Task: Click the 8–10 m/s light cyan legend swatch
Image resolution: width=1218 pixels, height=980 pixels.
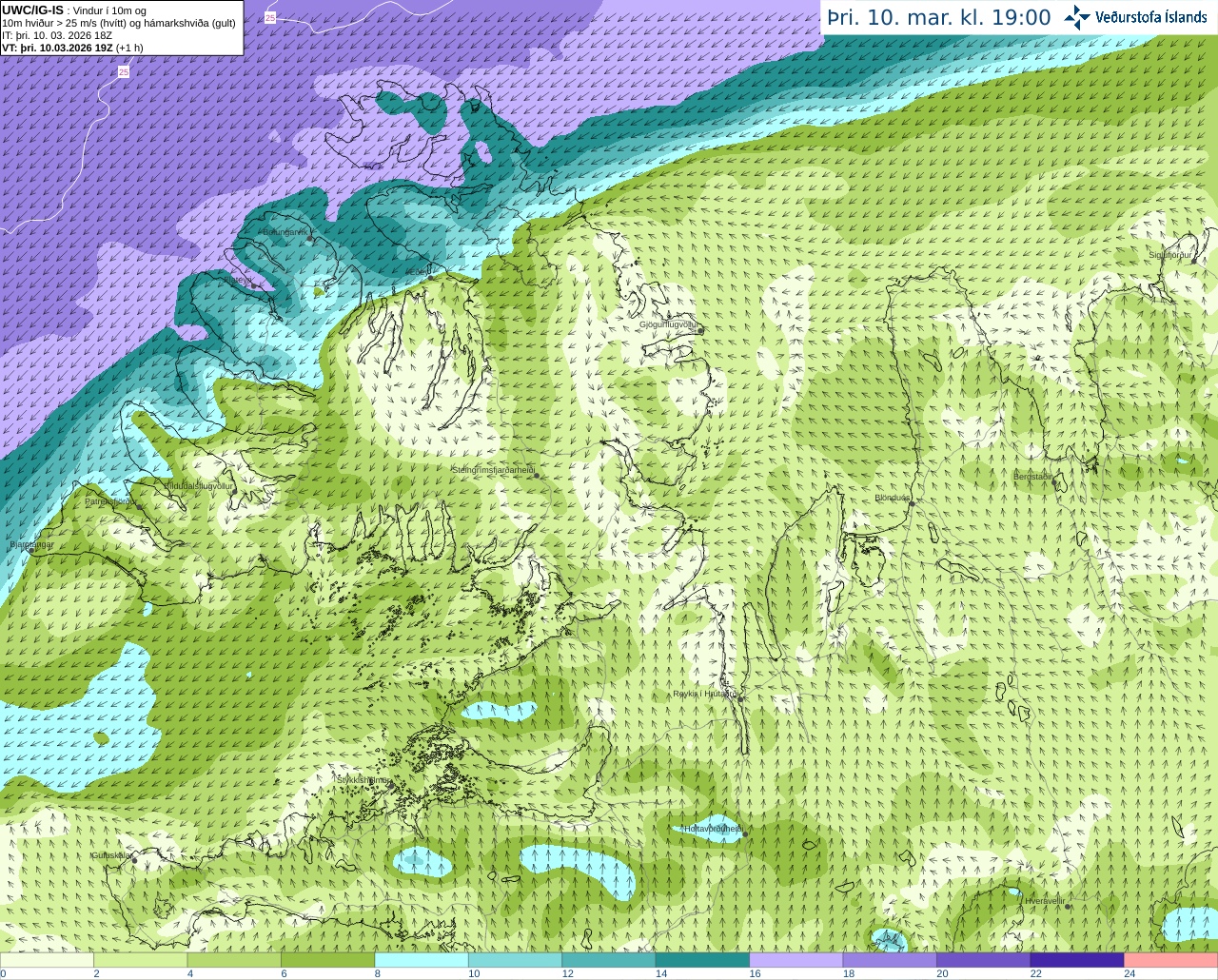Action: pos(422,960)
